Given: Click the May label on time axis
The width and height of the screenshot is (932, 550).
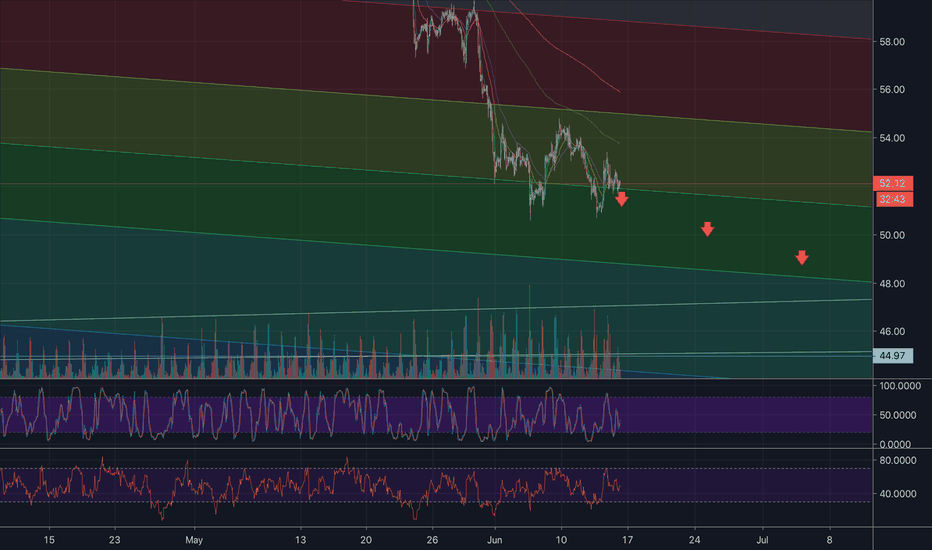Looking at the screenshot, I should (194, 540).
